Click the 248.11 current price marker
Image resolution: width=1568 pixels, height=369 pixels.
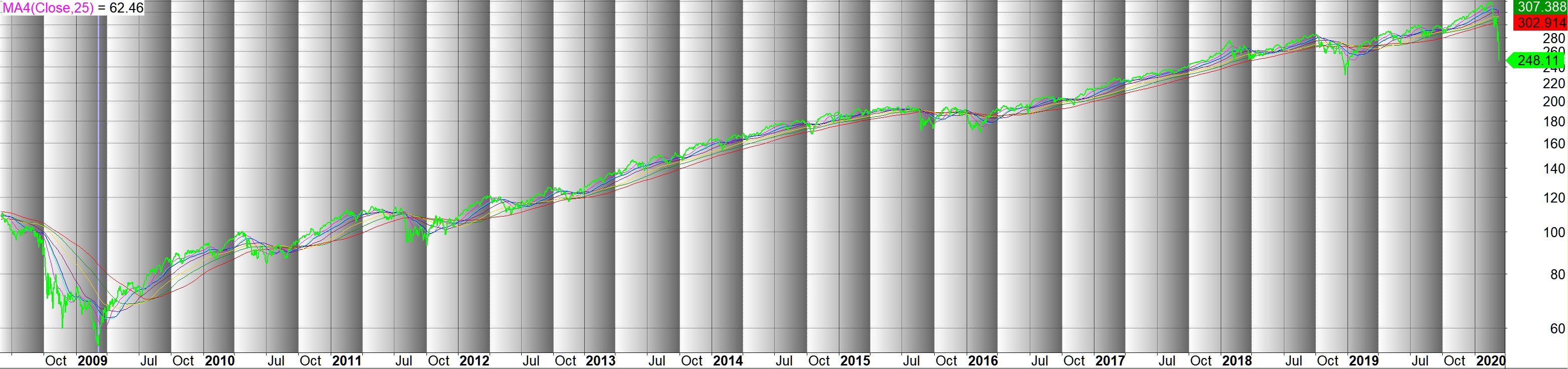1537,61
